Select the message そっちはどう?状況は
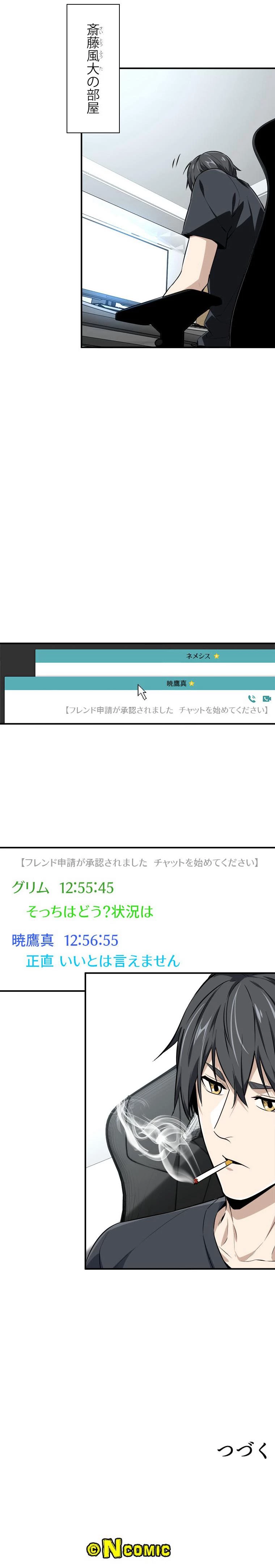The image size is (275, 1568). coord(89,912)
